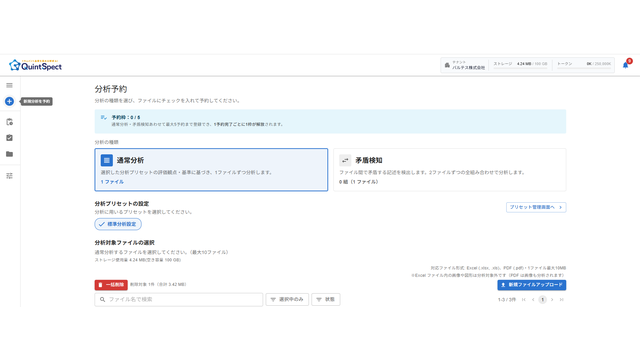The height and width of the screenshot is (360, 640).
Task: Click the 分析対象ファイルの選択 heading
Action: coord(124,242)
